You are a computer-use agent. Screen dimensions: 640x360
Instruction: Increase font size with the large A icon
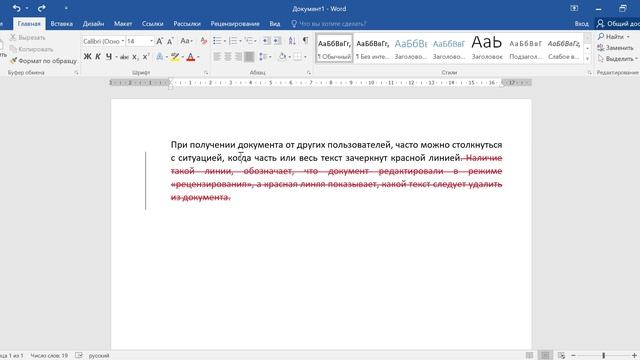160,41
